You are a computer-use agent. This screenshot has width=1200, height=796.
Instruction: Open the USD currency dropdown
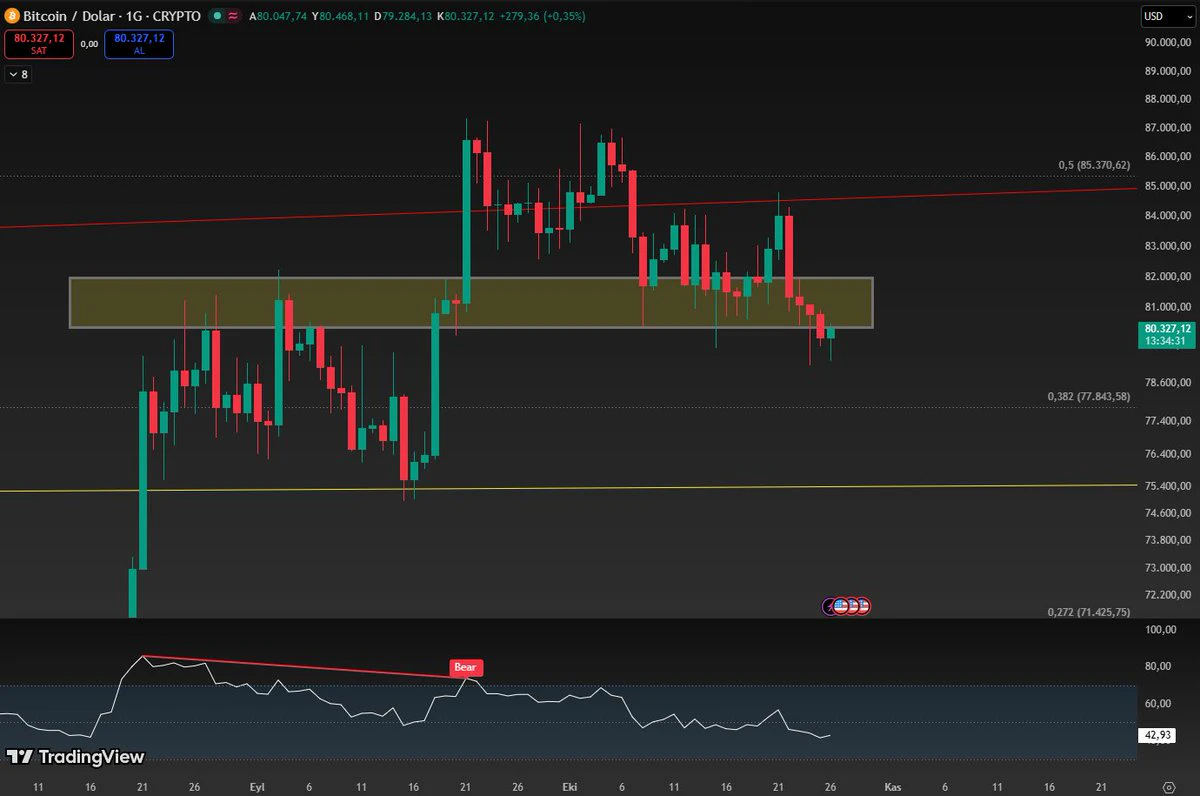[x=1168, y=16]
